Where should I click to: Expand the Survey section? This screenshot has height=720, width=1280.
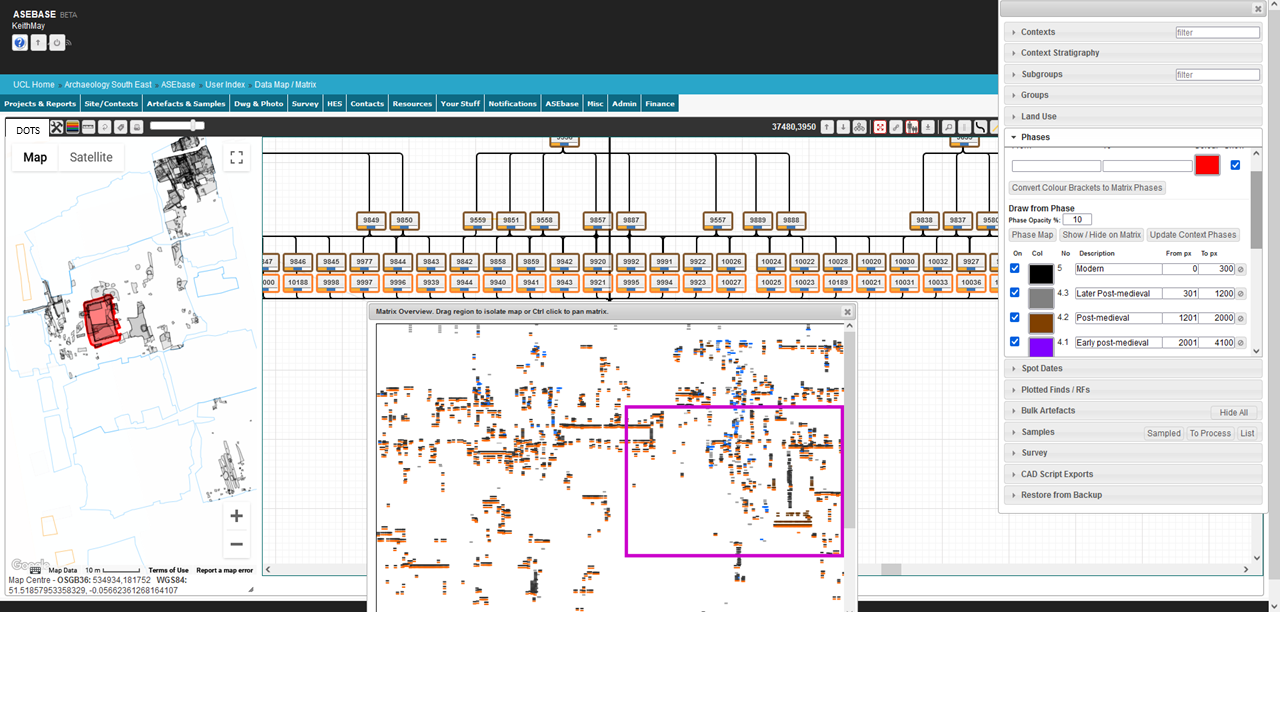(x=1133, y=453)
